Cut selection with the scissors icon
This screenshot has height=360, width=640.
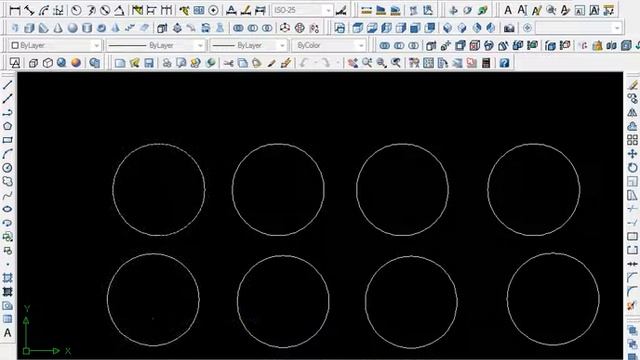pos(229,63)
